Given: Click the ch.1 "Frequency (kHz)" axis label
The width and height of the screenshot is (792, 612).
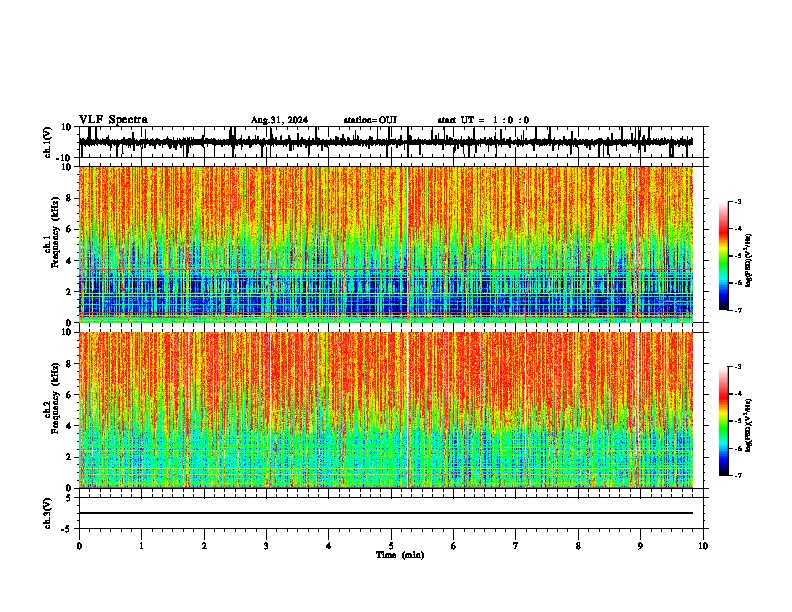Looking at the screenshot, I should pos(55,232).
